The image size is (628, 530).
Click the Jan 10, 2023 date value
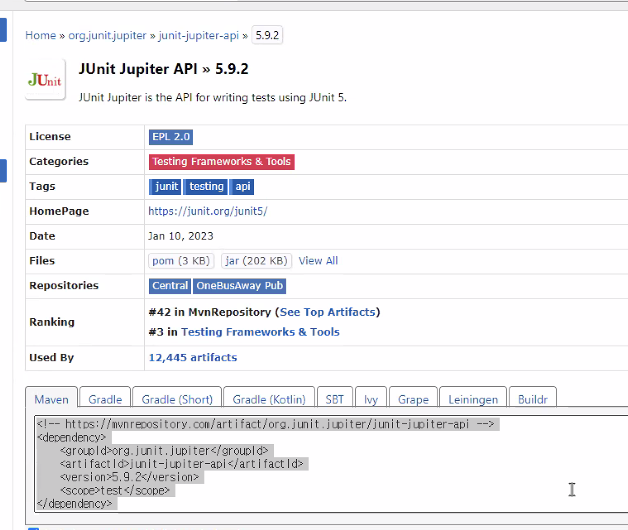click(x=181, y=236)
